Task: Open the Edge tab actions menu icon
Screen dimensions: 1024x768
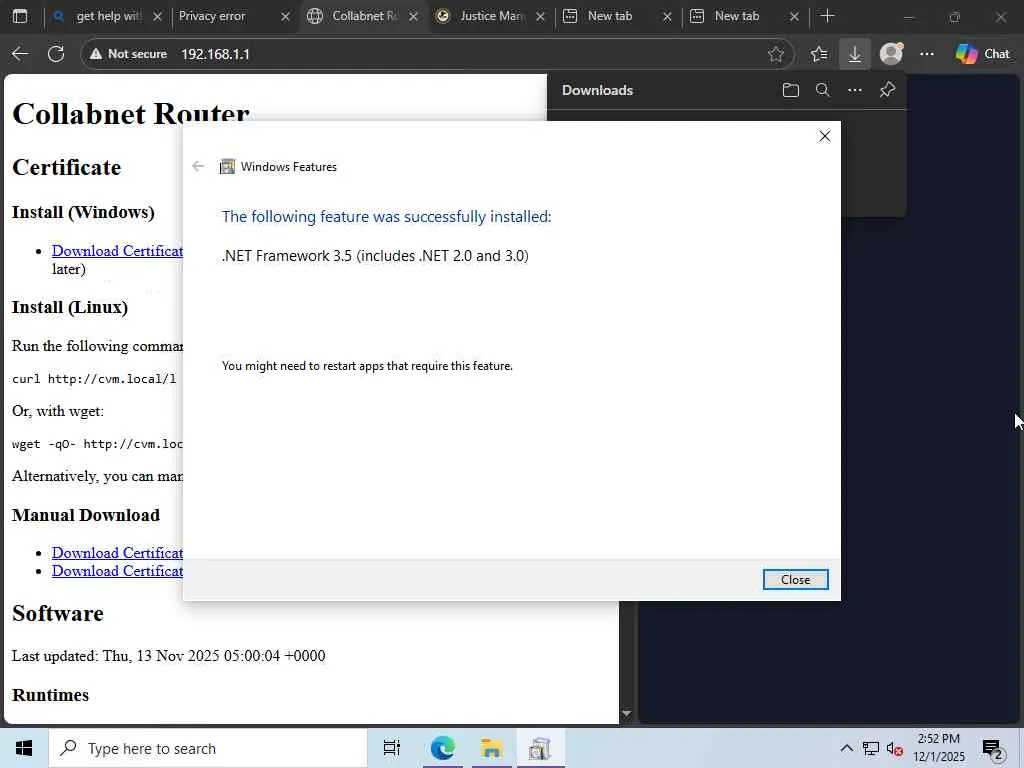Action: coord(20,16)
